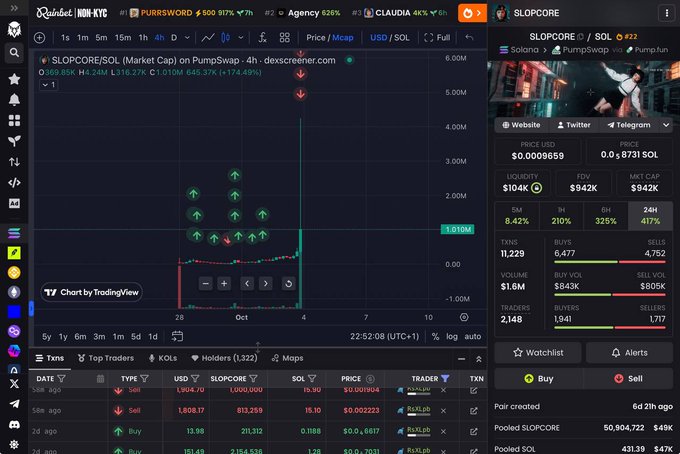The image size is (680, 454).
Task: Toggle percent scale on chart
Action: (435, 336)
